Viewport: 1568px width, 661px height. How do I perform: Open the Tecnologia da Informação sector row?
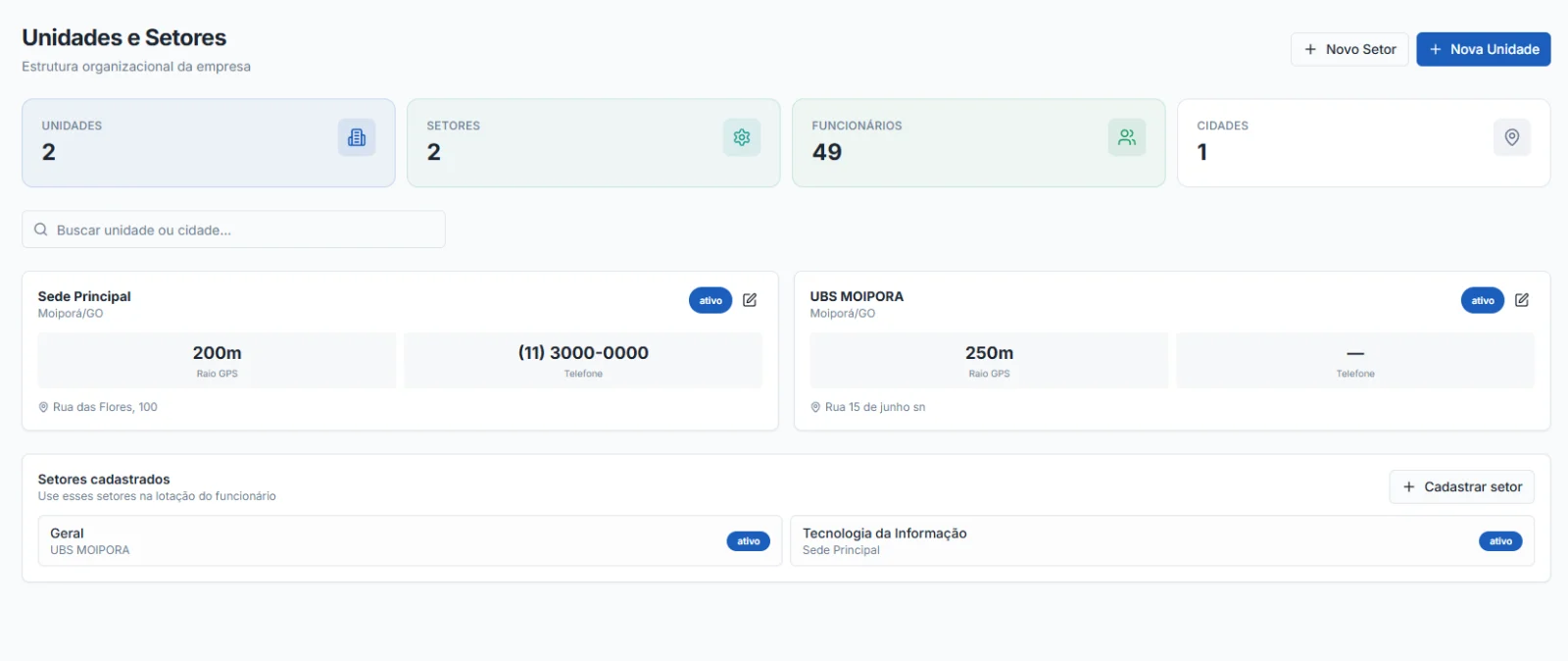[x=1162, y=541]
